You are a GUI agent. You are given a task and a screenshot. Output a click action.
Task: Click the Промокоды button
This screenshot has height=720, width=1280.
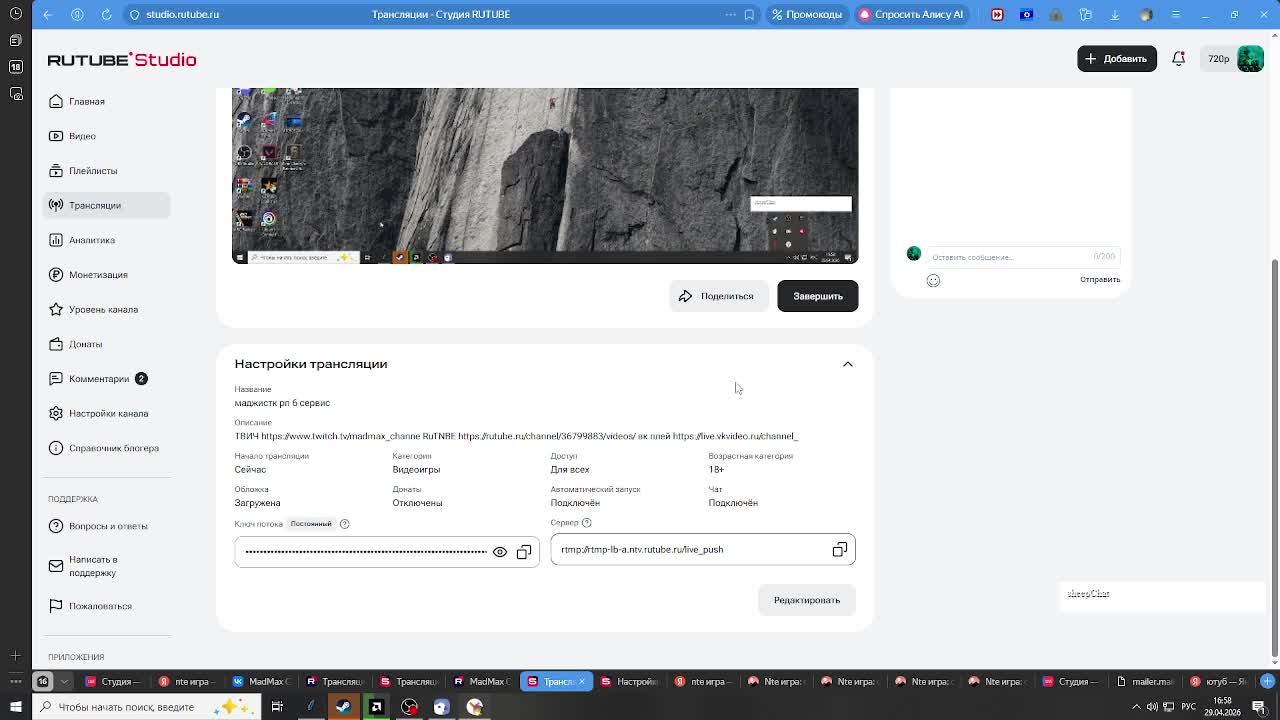tap(807, 14)
